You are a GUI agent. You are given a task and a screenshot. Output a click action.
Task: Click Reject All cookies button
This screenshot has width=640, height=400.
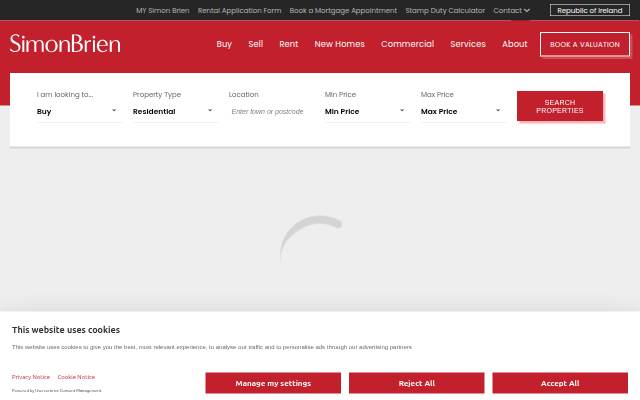pos(416,383)
